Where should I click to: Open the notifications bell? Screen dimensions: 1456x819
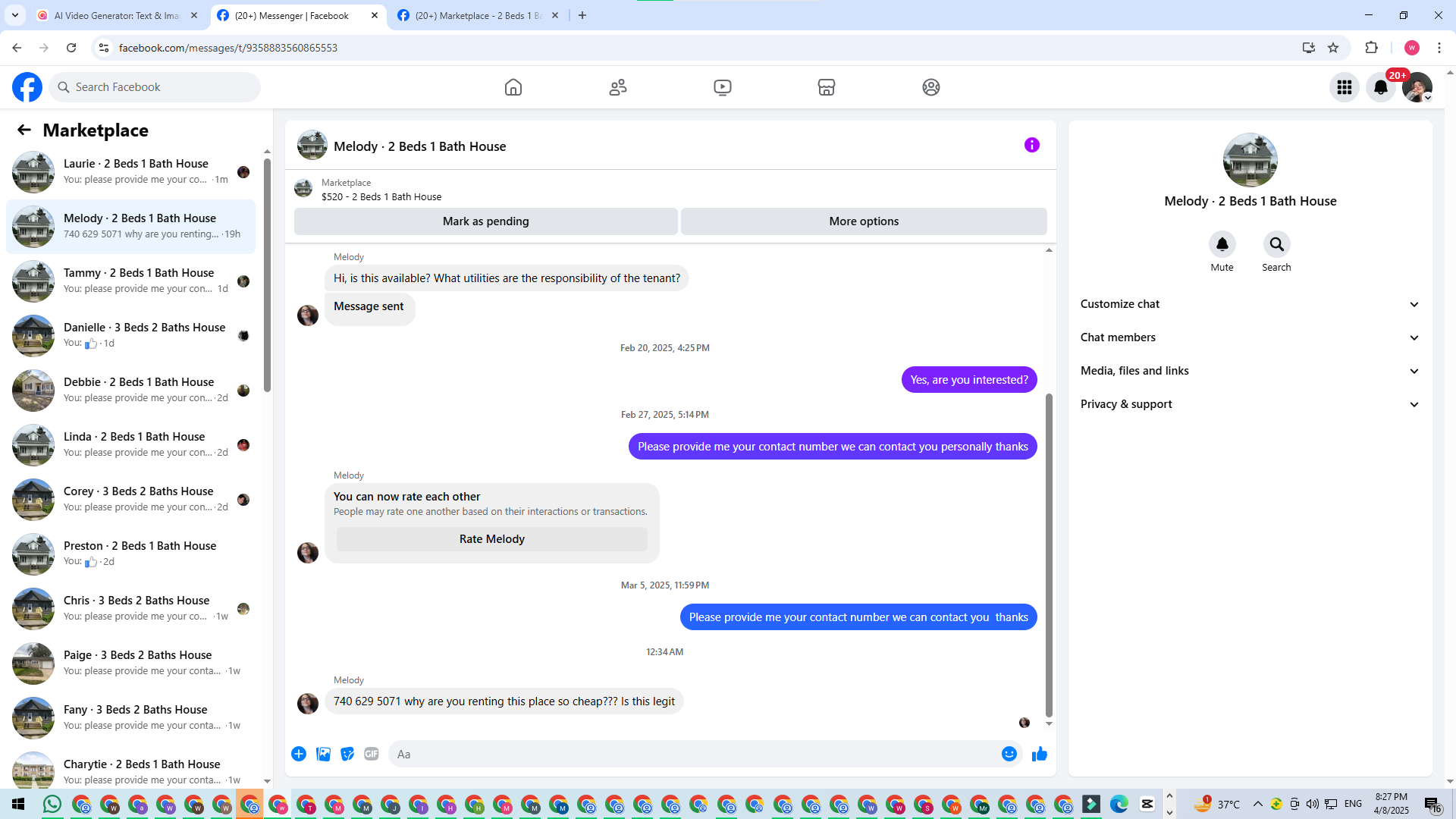pos(1380,87)
